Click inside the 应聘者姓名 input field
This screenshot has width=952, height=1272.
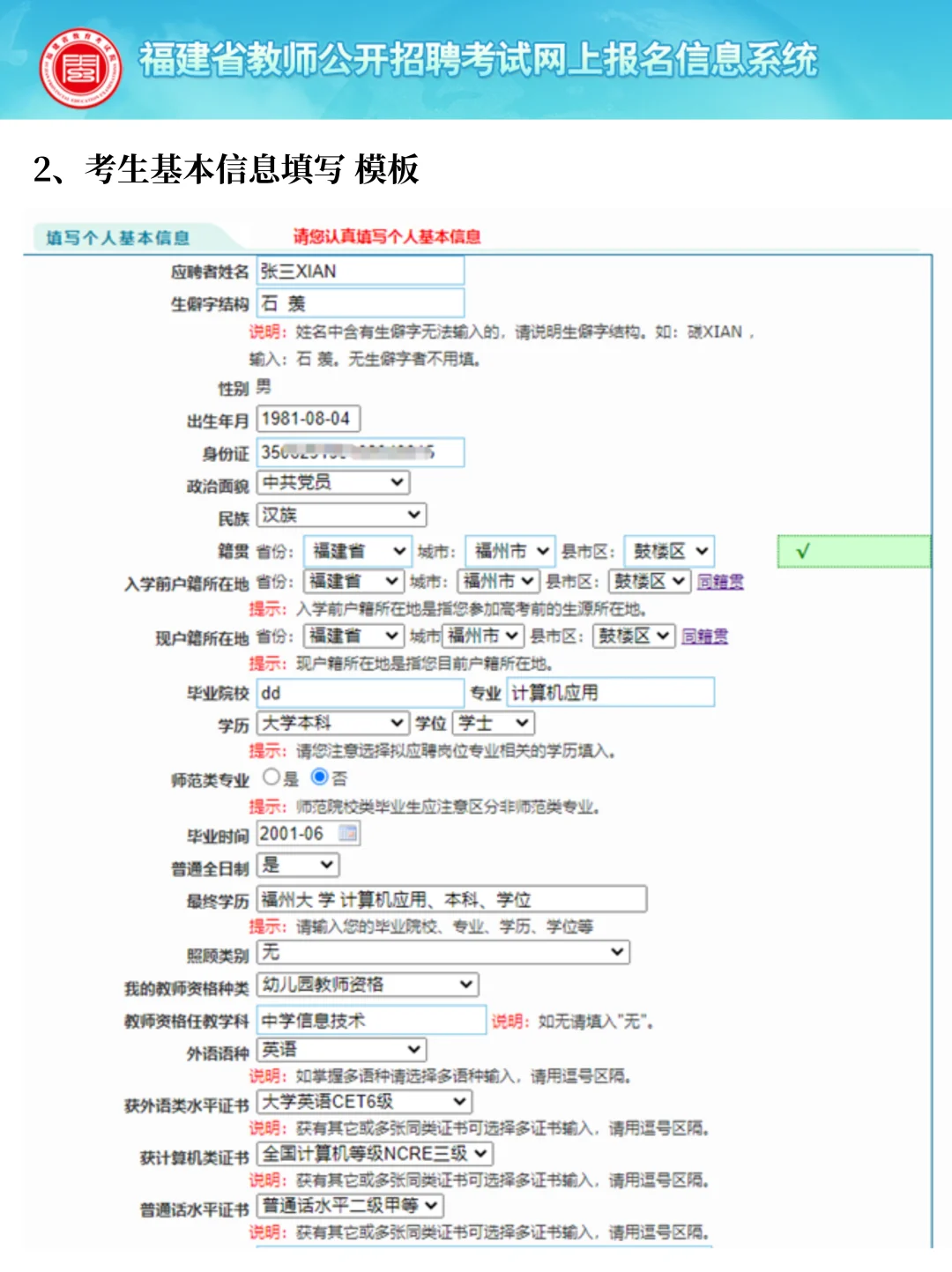[359, 271]
